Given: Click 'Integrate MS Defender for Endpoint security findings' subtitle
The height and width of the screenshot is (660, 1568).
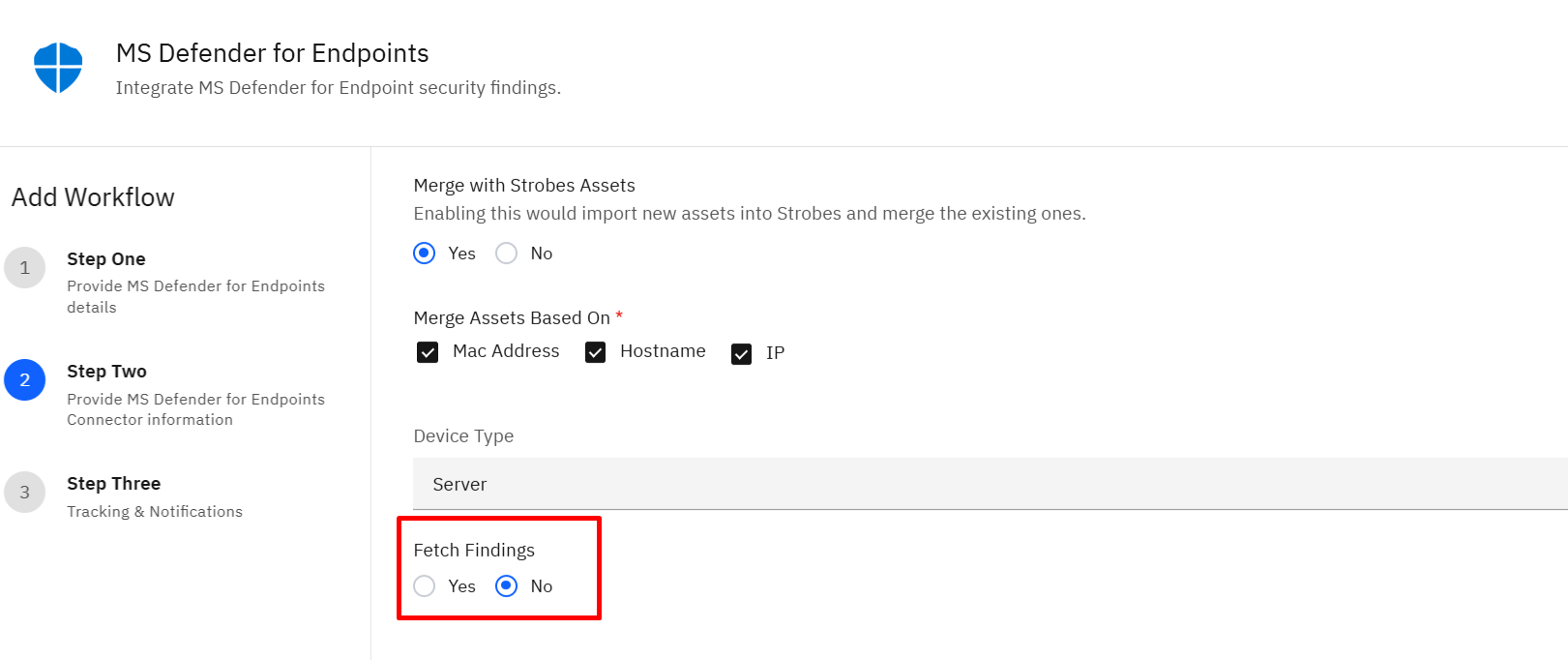Looking at the screenshot, I should click(339, 88).
